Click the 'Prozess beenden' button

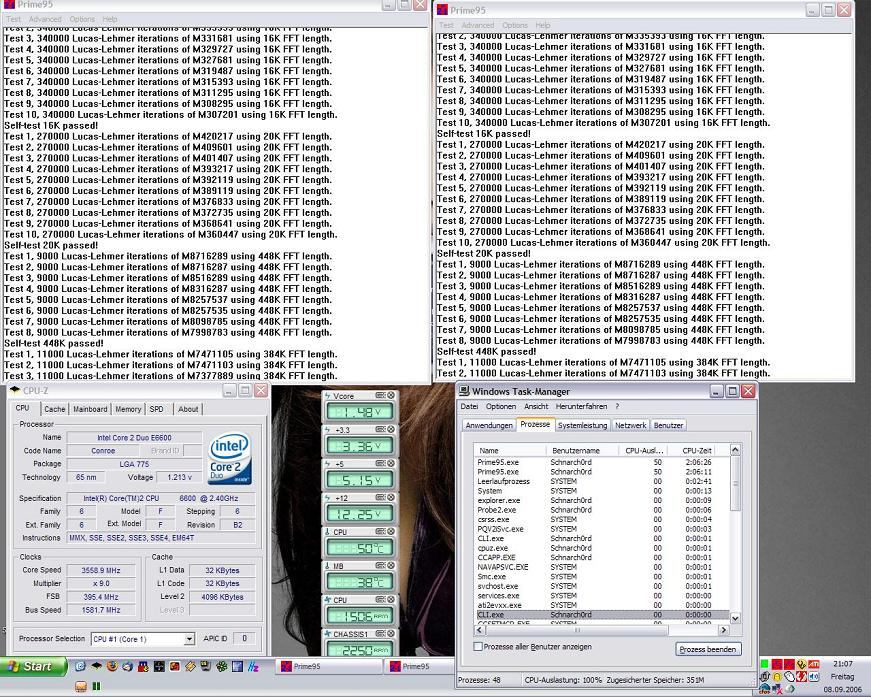[708, 649]
